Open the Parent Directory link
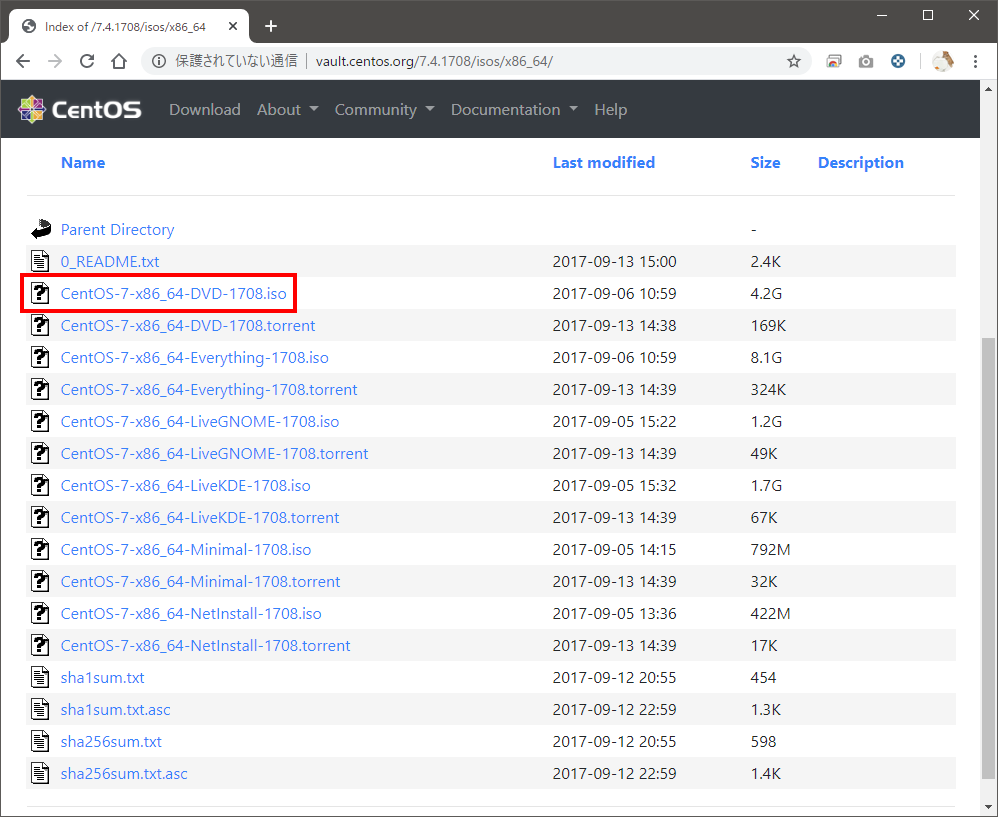Image resolution: width=998 pixels, height=817 pixels. click(117, 230)
